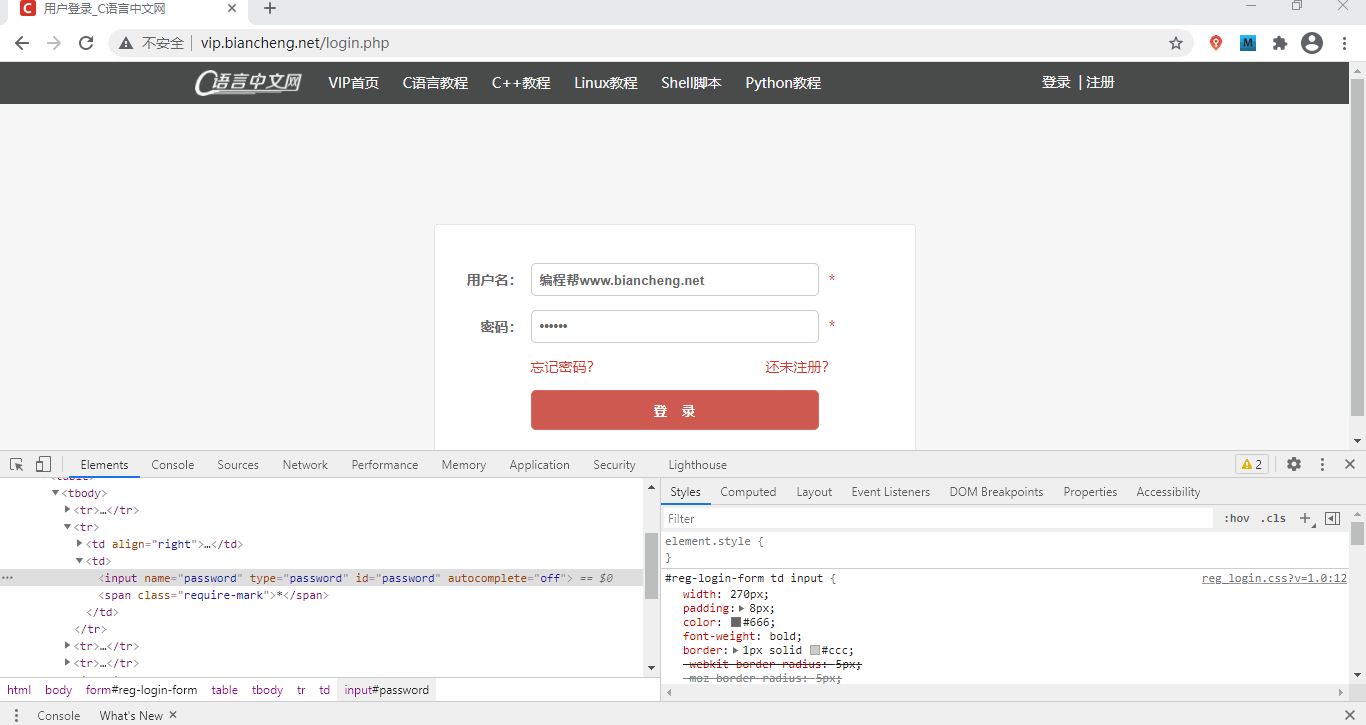This screenshot has height=725, width=1366.
Task: Expand the border shorthand property triangle
Action: [735, 650]
